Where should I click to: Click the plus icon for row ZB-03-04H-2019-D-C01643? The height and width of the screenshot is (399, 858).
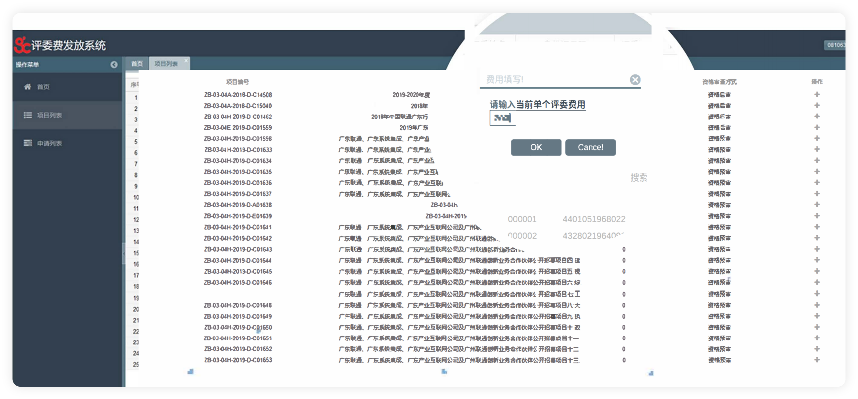pyautogui.click(x=817, y=249)
